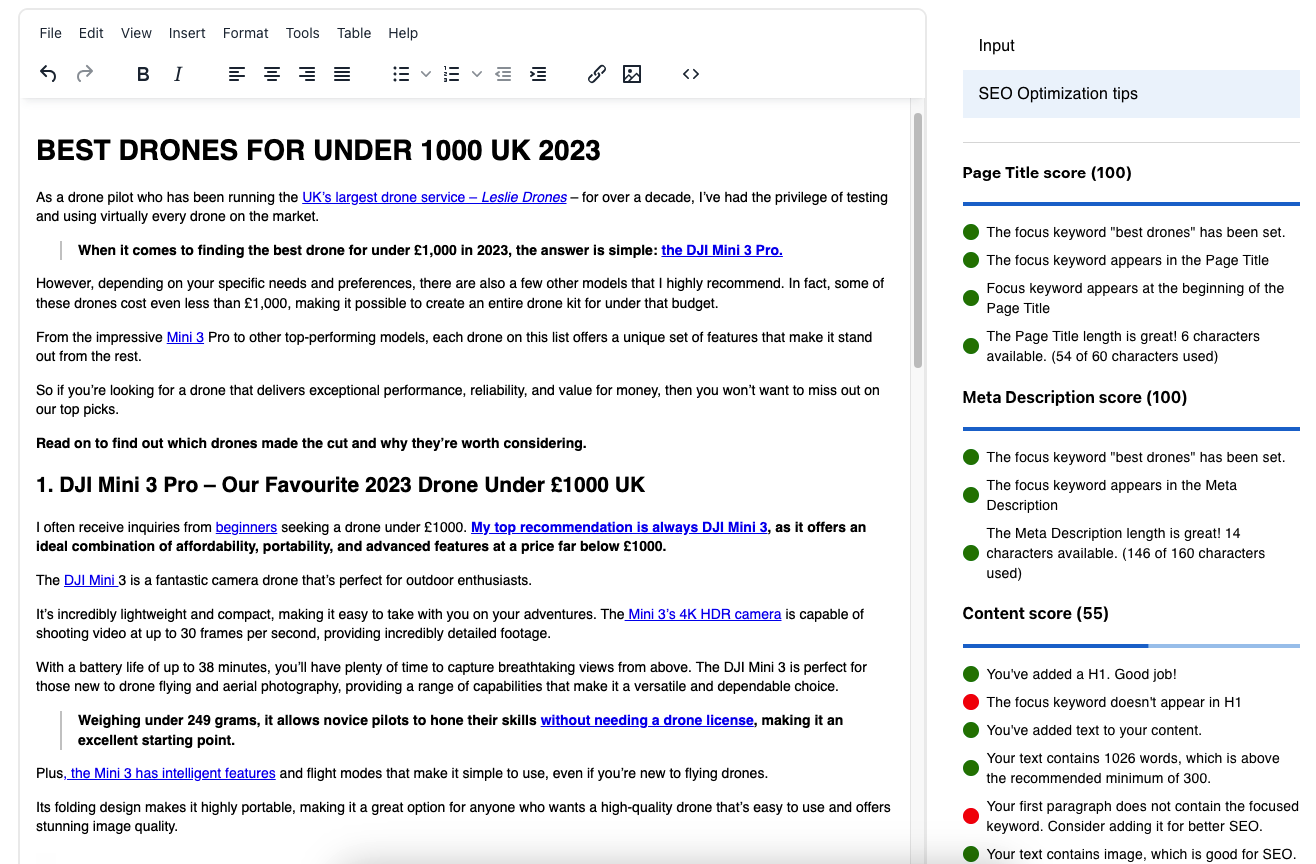The image size is (1316, 864).
Task: Center align the text
Action: click(x=272, y=74)
